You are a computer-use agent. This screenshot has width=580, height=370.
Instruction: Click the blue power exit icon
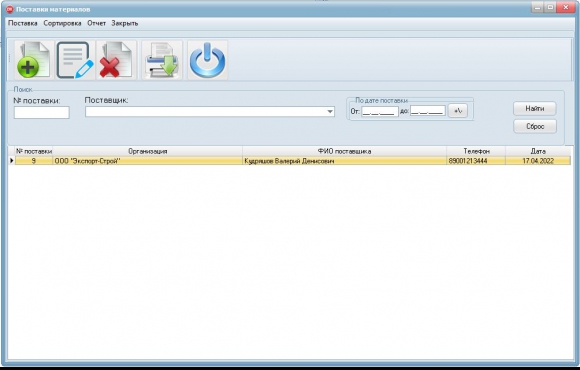click(208, 60)
